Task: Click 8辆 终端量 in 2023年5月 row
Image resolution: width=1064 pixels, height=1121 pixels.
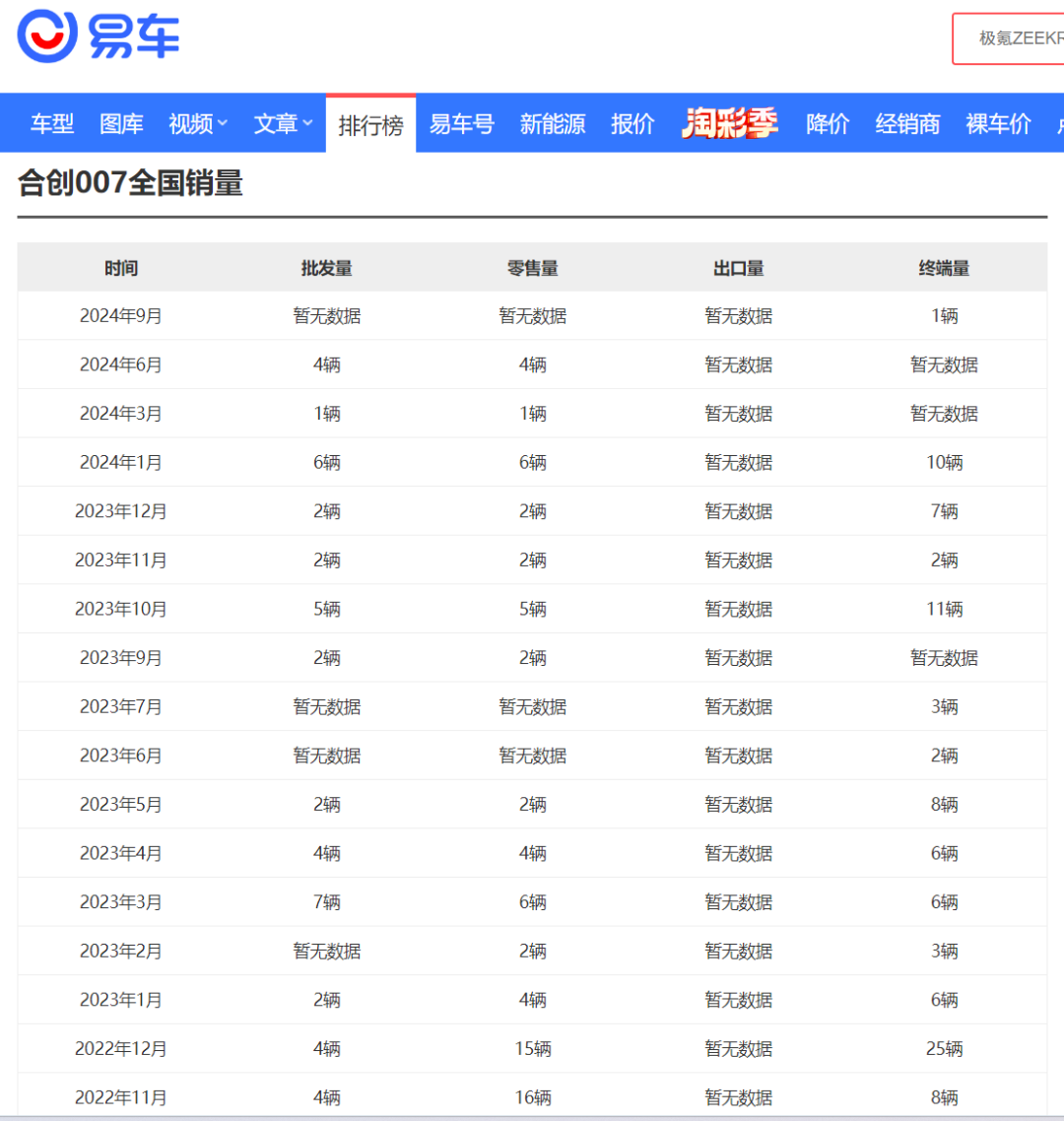Action: coord(945,804)
